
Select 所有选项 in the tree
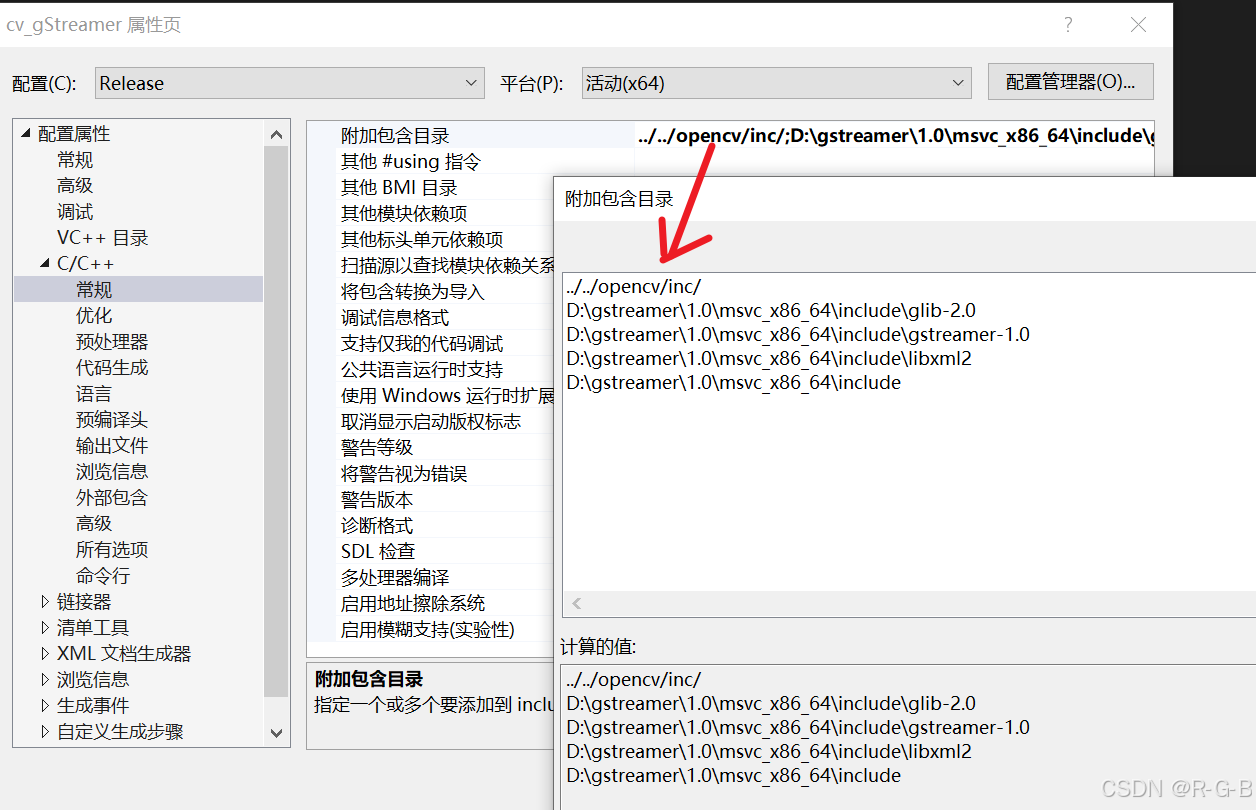pyautogui.click(x=112, y=550)
